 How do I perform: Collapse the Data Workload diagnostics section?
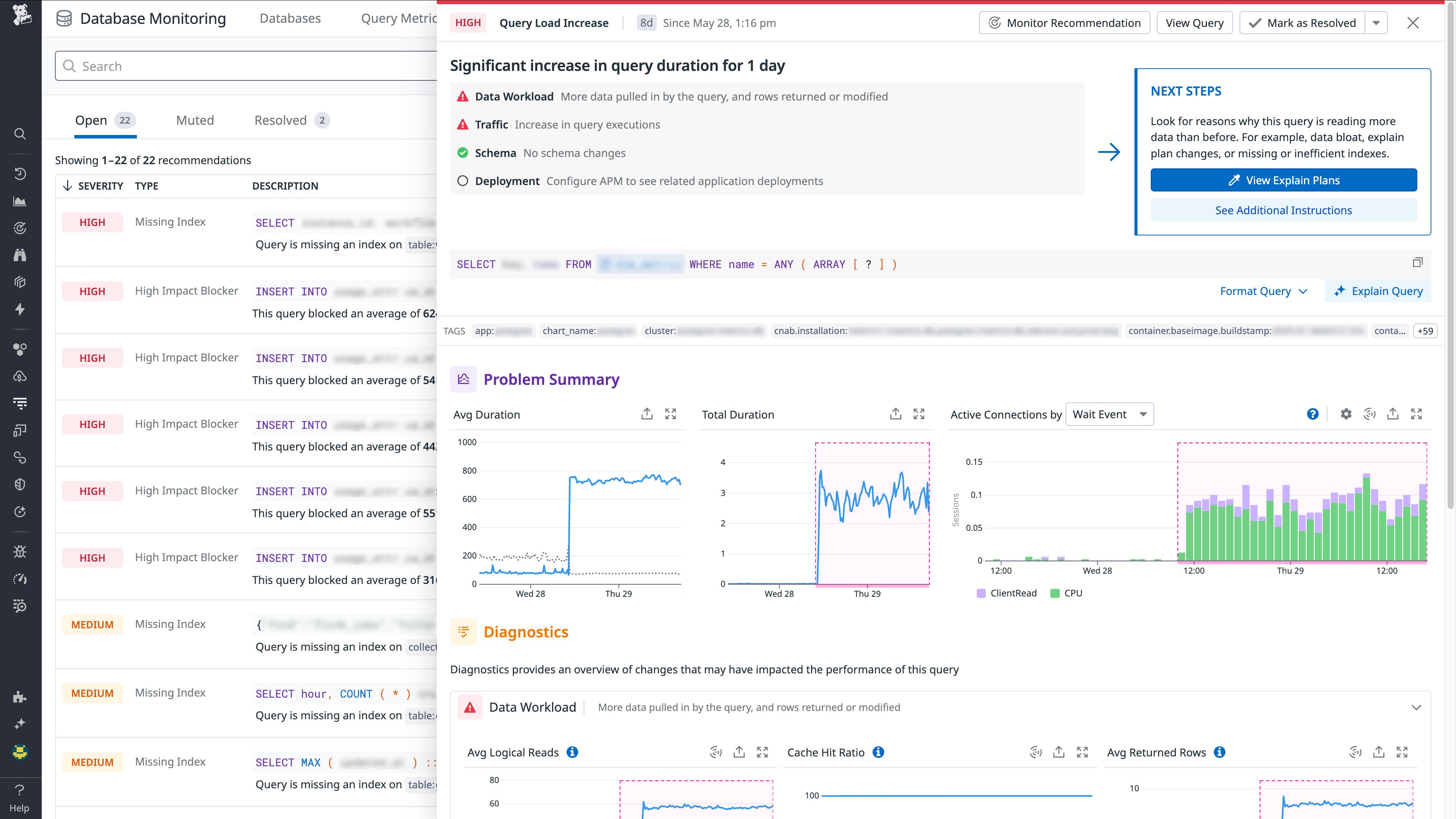click(1416, 707)
